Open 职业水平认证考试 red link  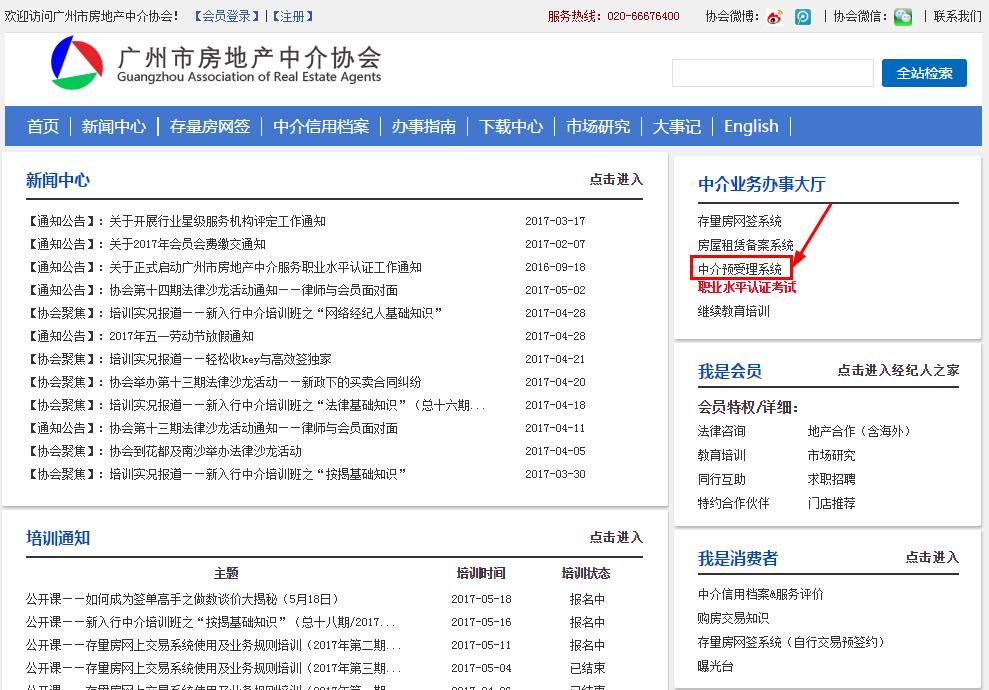tap(747, 288)
